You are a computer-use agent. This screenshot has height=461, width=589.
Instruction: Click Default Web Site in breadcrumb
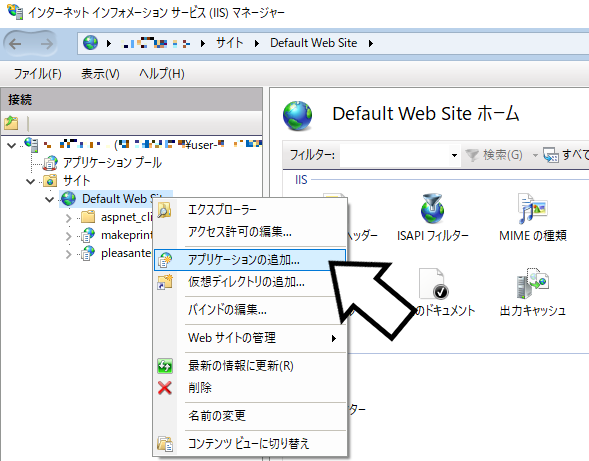pos(314,43)
